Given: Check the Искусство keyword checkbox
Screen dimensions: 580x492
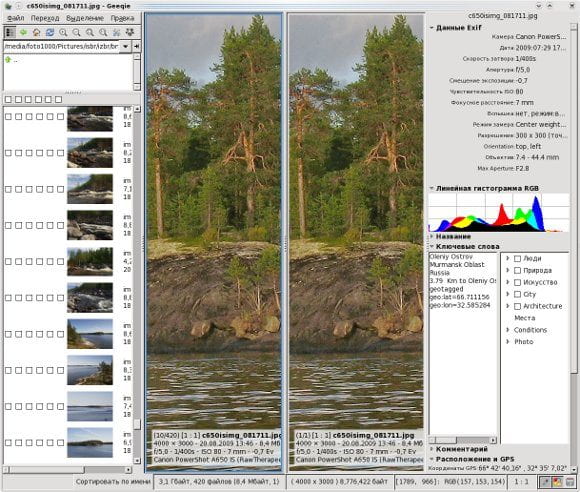Looking at the screenshot, I should (x=517, y=282).
